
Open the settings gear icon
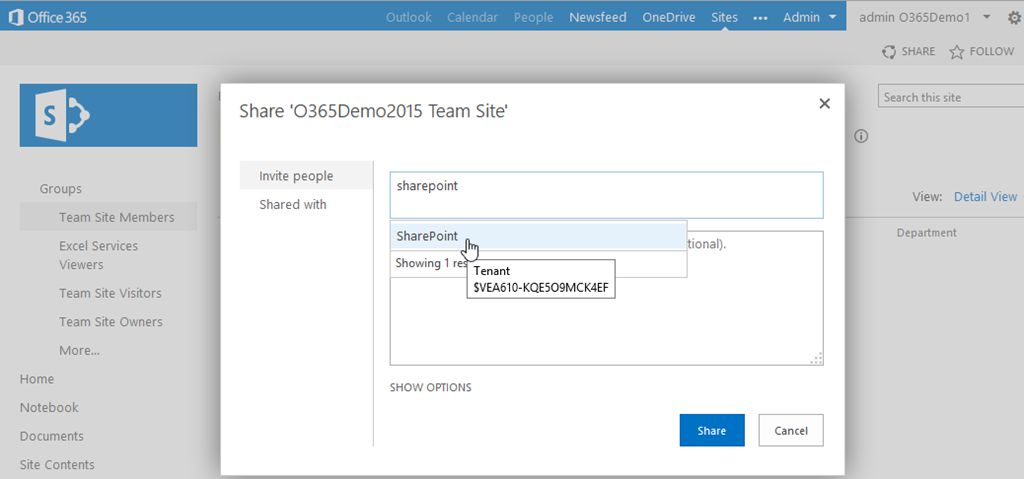1015,17
